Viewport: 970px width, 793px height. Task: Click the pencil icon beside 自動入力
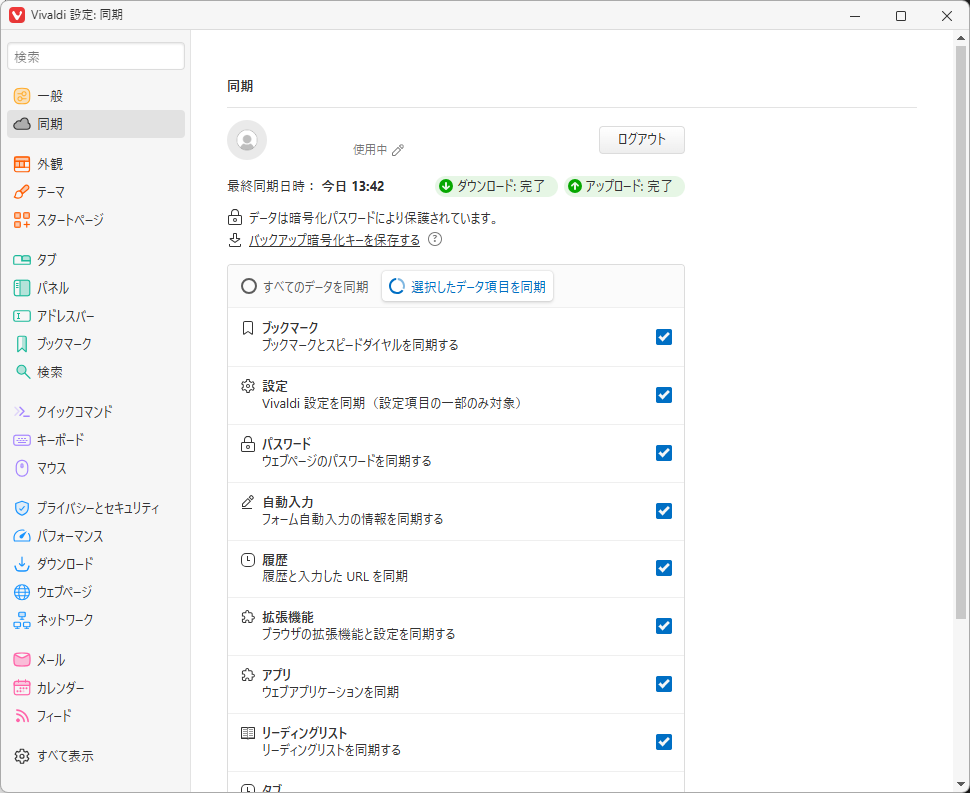pyautogui.click(x=247, y=502)
